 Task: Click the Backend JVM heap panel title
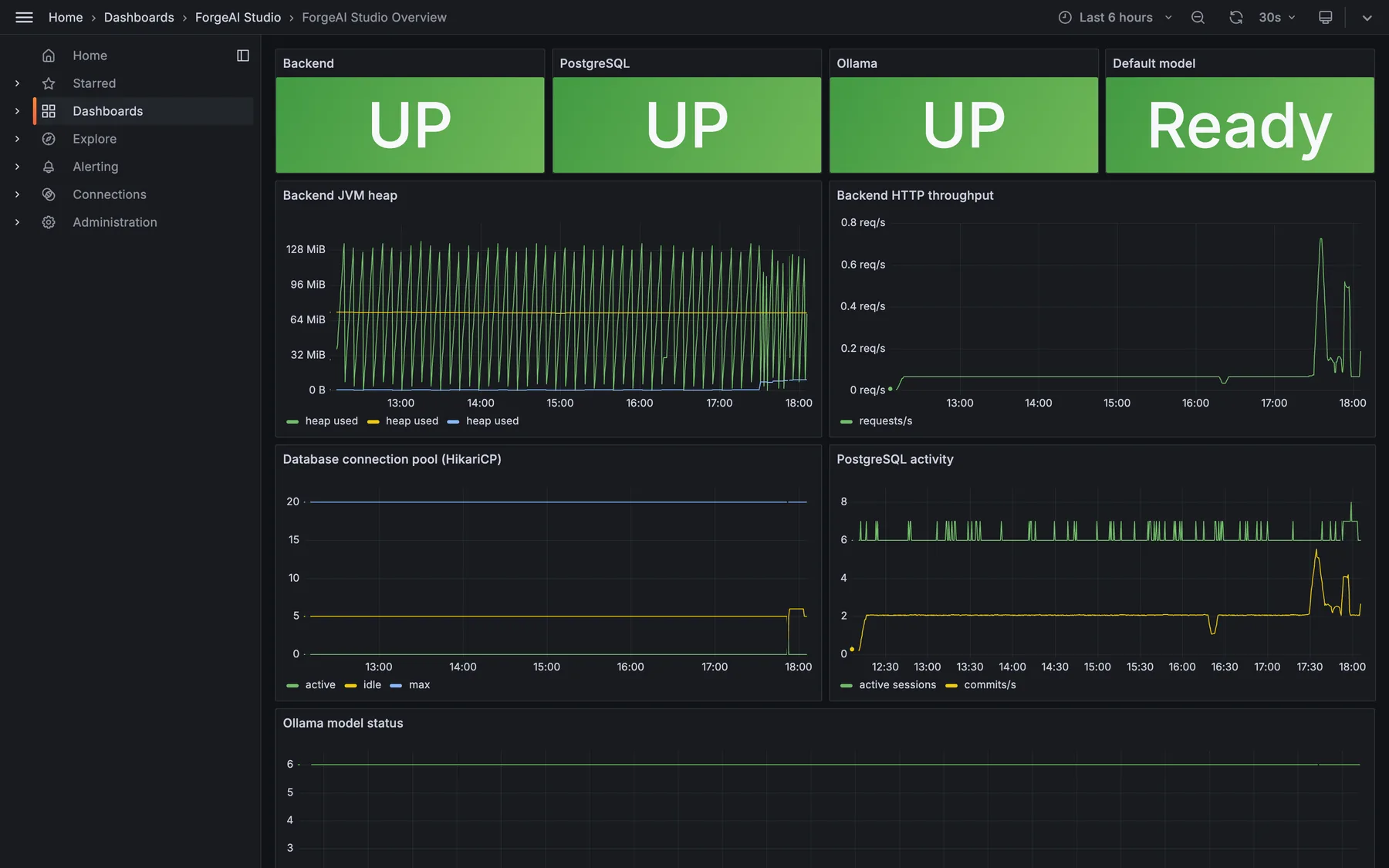[x=340, y=195]
